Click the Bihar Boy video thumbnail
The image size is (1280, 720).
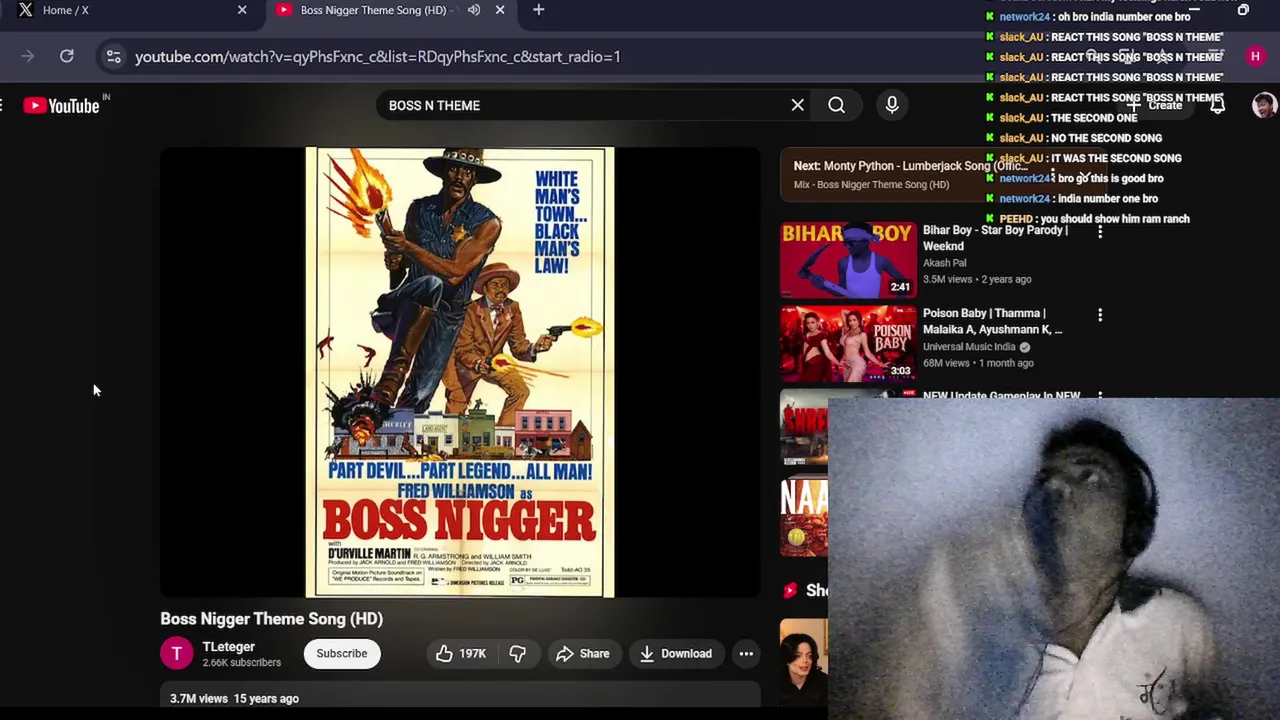point(848,260)
